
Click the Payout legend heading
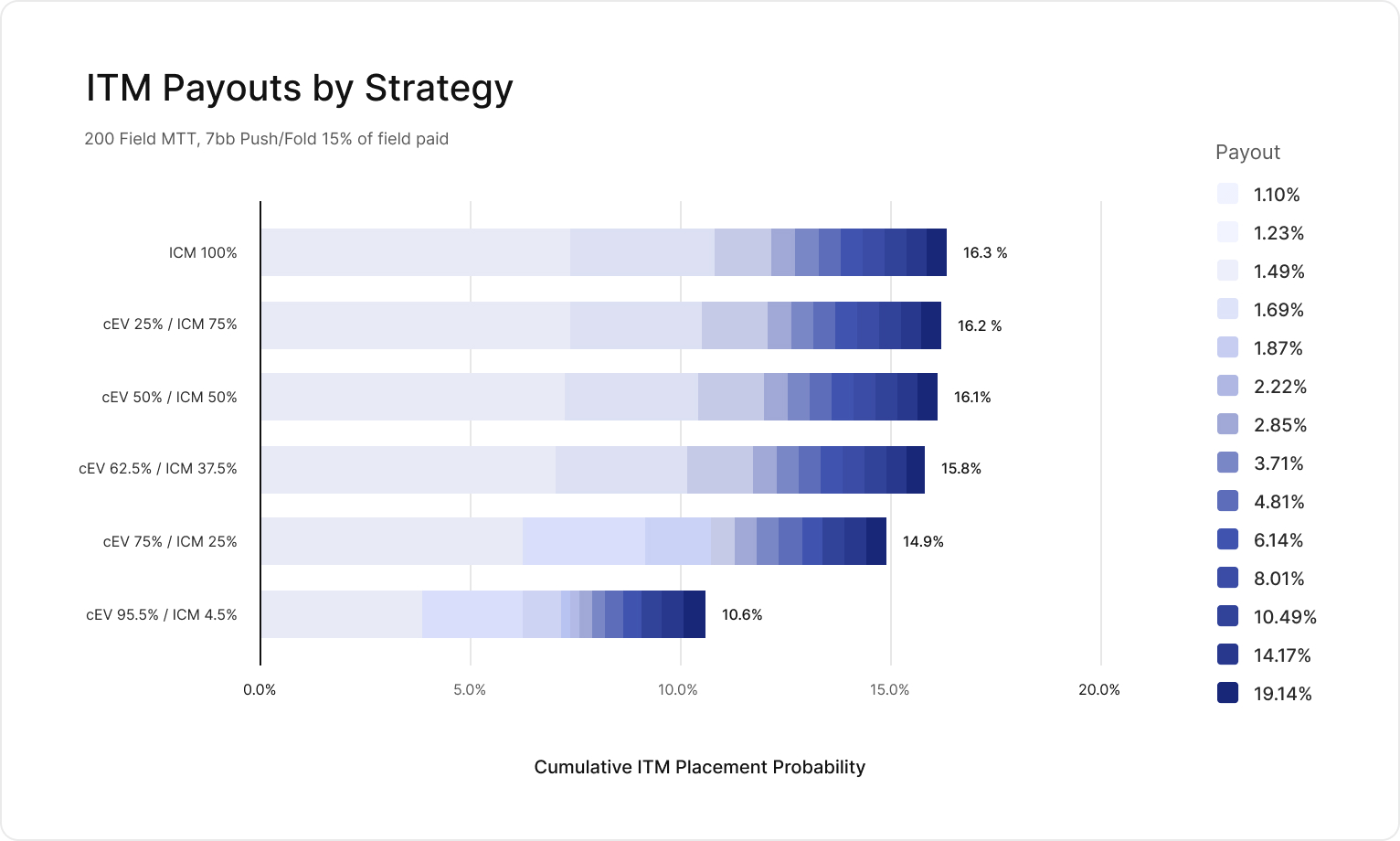[x=1247, y=153]
